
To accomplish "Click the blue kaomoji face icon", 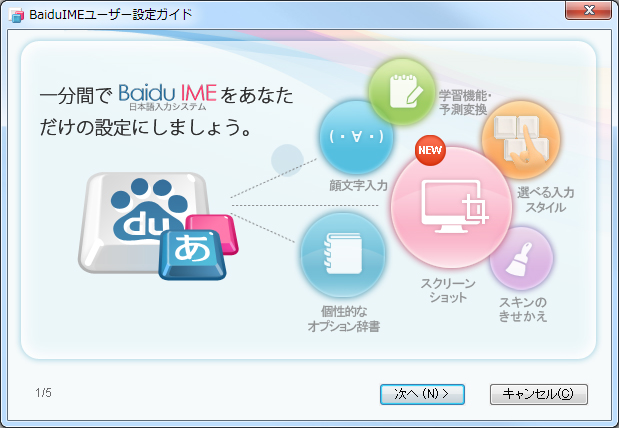I will 356,137.
